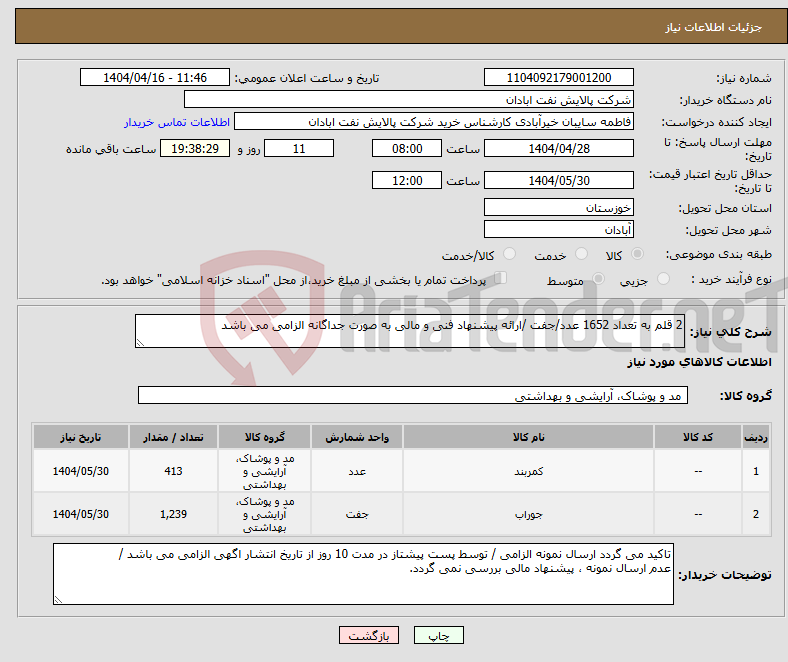Select the کالا/خدمت radio button
Screen dimensions: 788x662
510,254
